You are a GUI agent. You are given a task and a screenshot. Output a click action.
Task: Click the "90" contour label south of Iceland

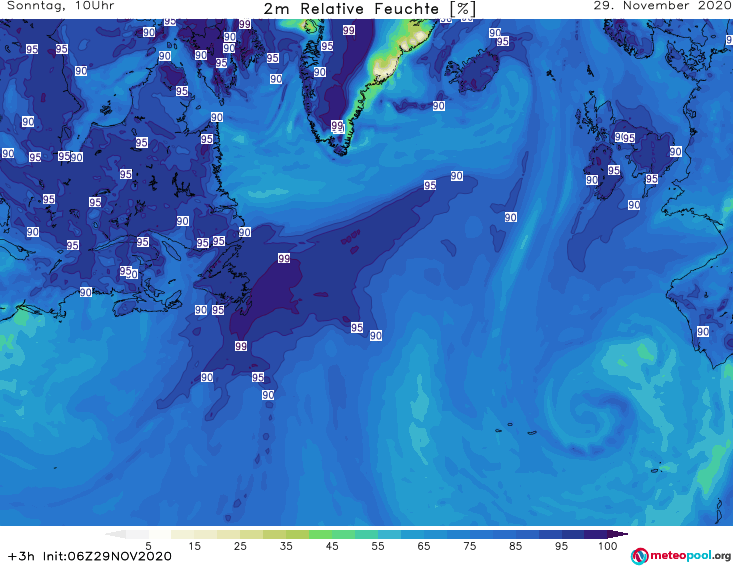click(x=438, y=106)
